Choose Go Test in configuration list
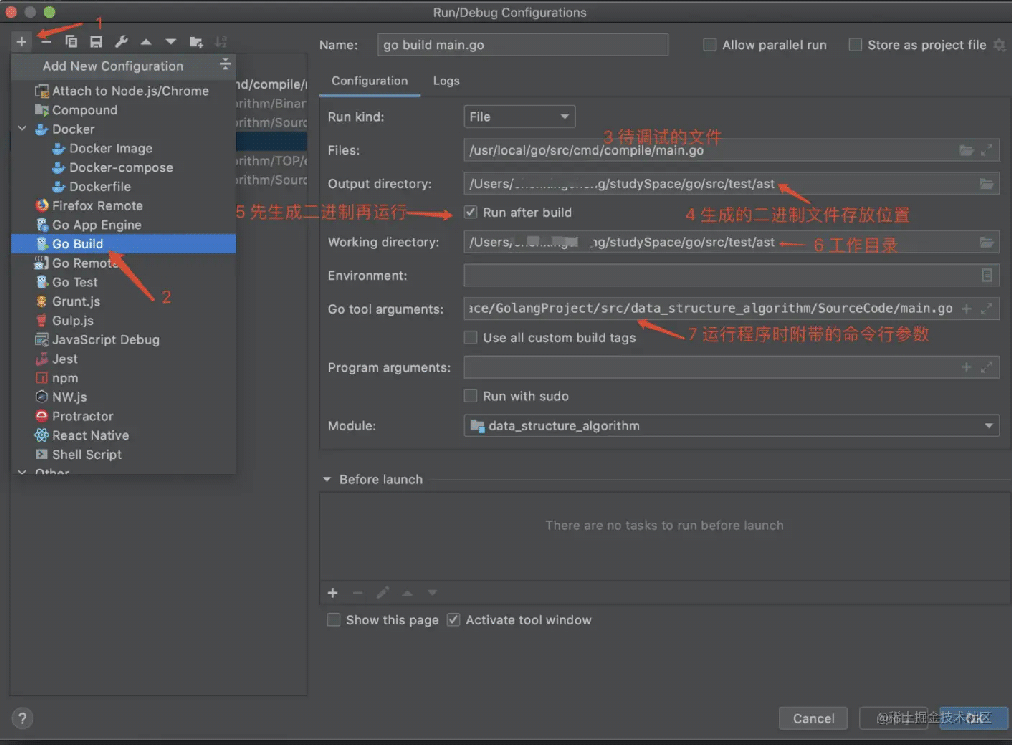 75,282
